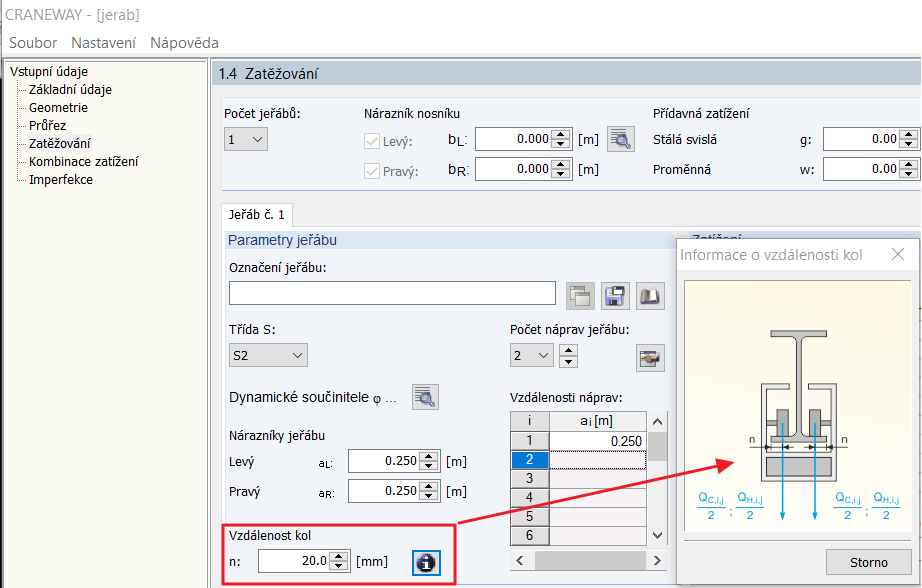Open the Soubor menu
This screenshot has width=922, height=588.
[x=33, y=43]
